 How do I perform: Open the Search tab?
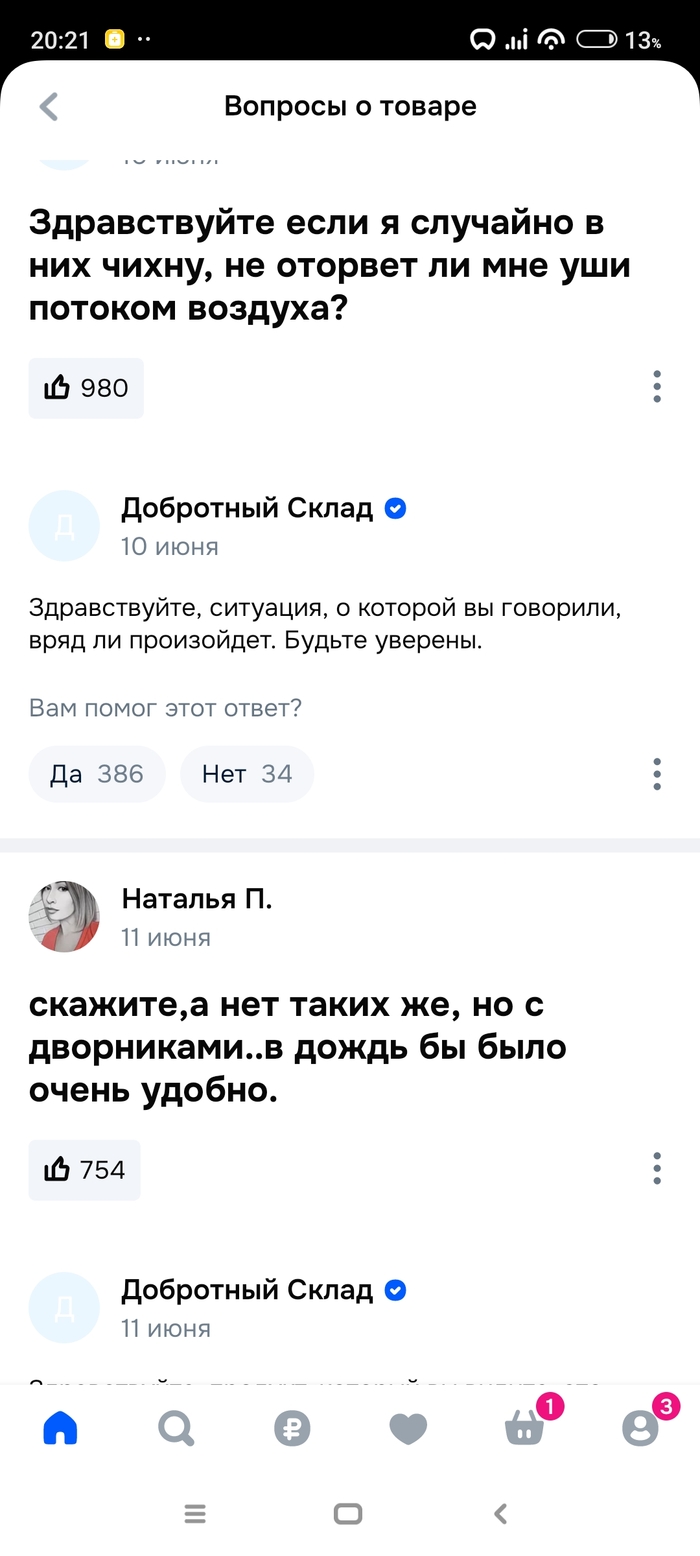(176, 1429)
